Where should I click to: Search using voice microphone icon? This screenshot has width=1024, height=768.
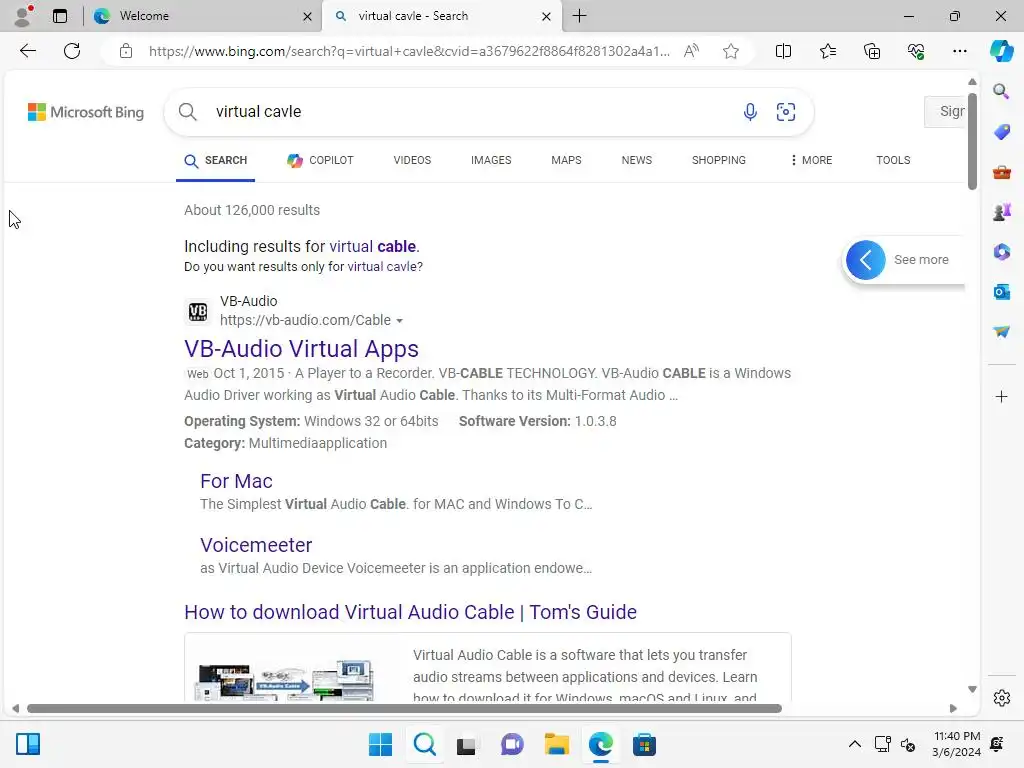(750, 112)
